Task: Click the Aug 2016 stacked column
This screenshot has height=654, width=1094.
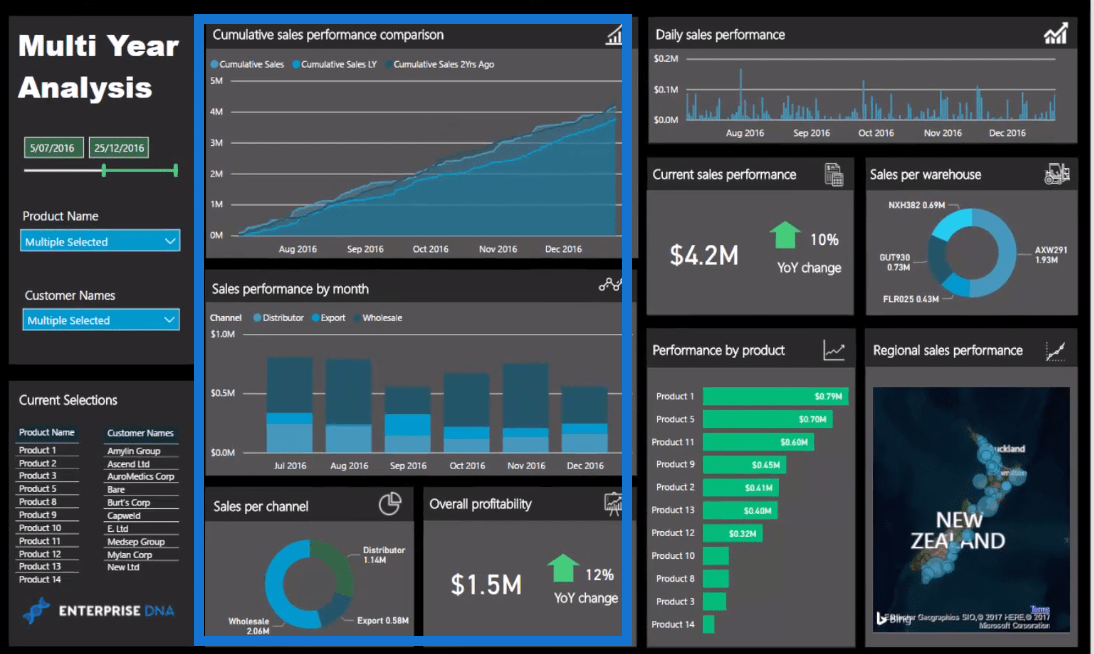Action: pyautogui.click(x=349, y=406)
